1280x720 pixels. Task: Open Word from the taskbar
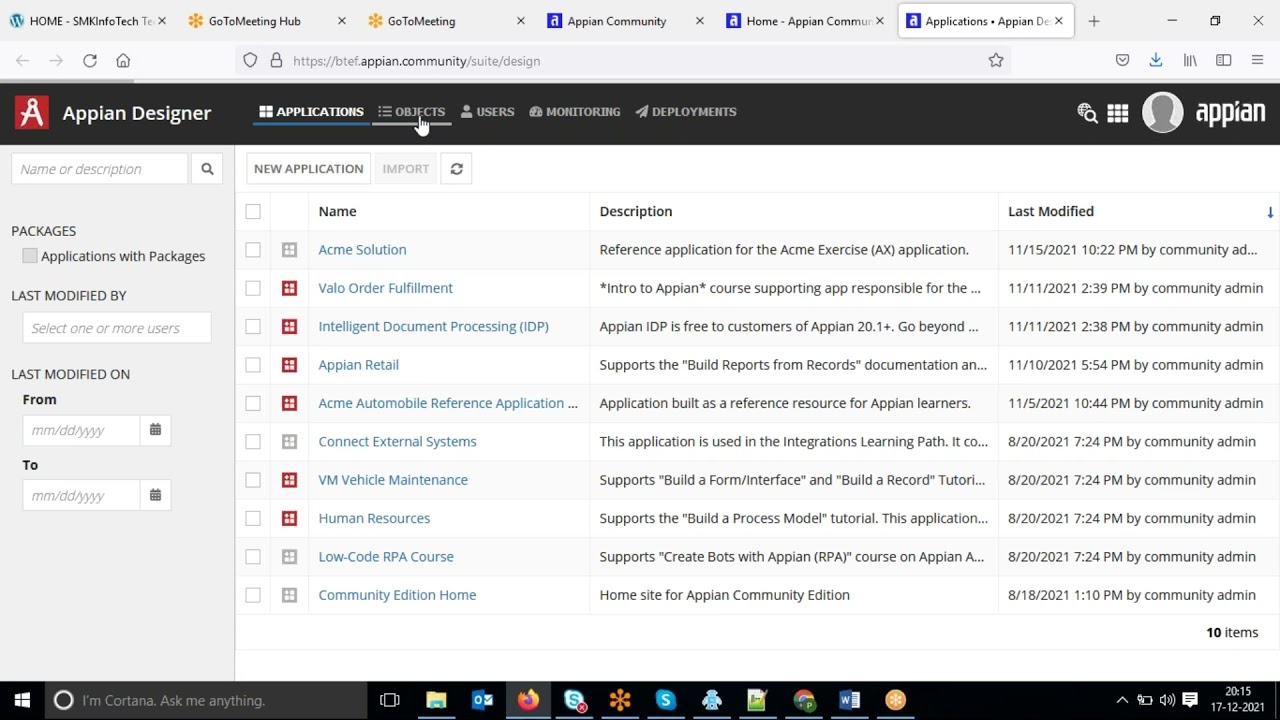click(x=850, y=700)
